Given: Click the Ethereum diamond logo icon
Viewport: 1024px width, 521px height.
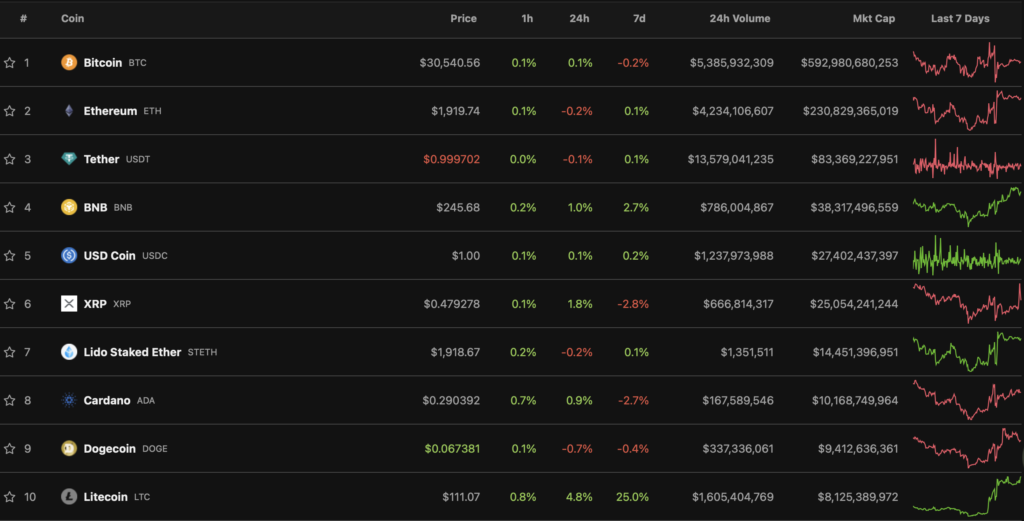Looking at the screenshot, I should [69, 111].
